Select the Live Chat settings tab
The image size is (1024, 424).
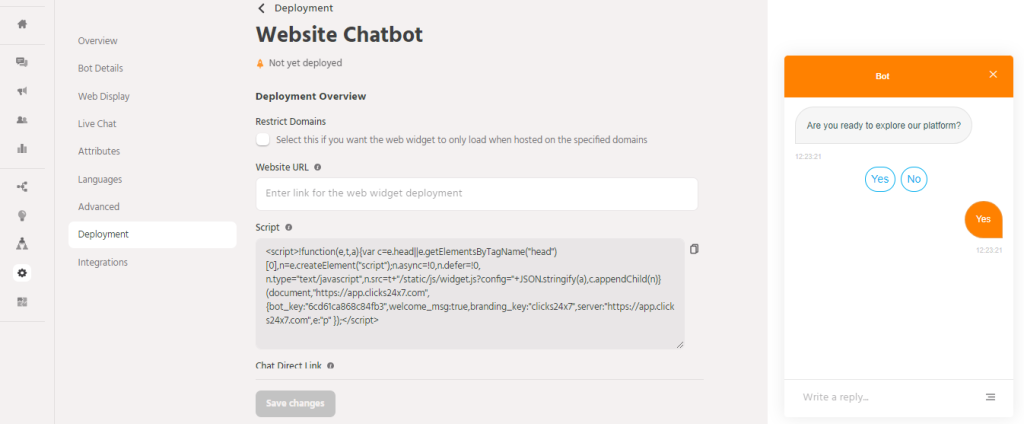click(x=97, y=124)
